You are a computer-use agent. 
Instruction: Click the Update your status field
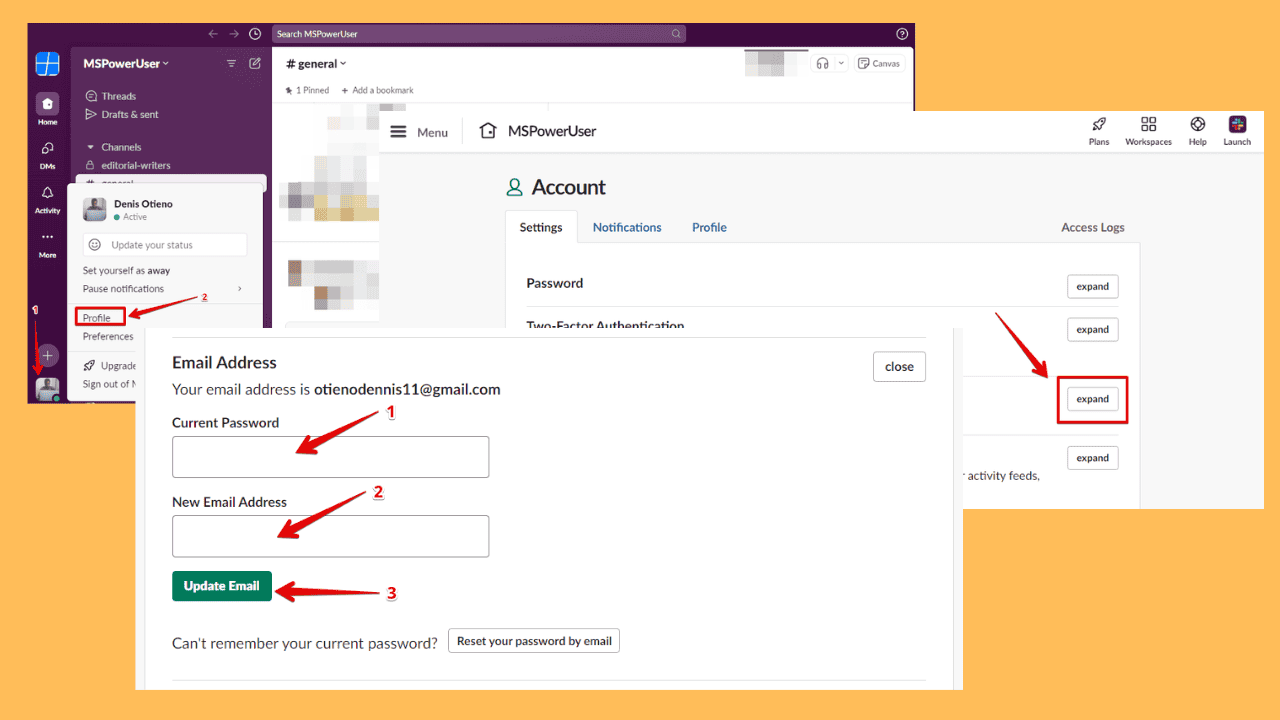(x=165, y=245)
